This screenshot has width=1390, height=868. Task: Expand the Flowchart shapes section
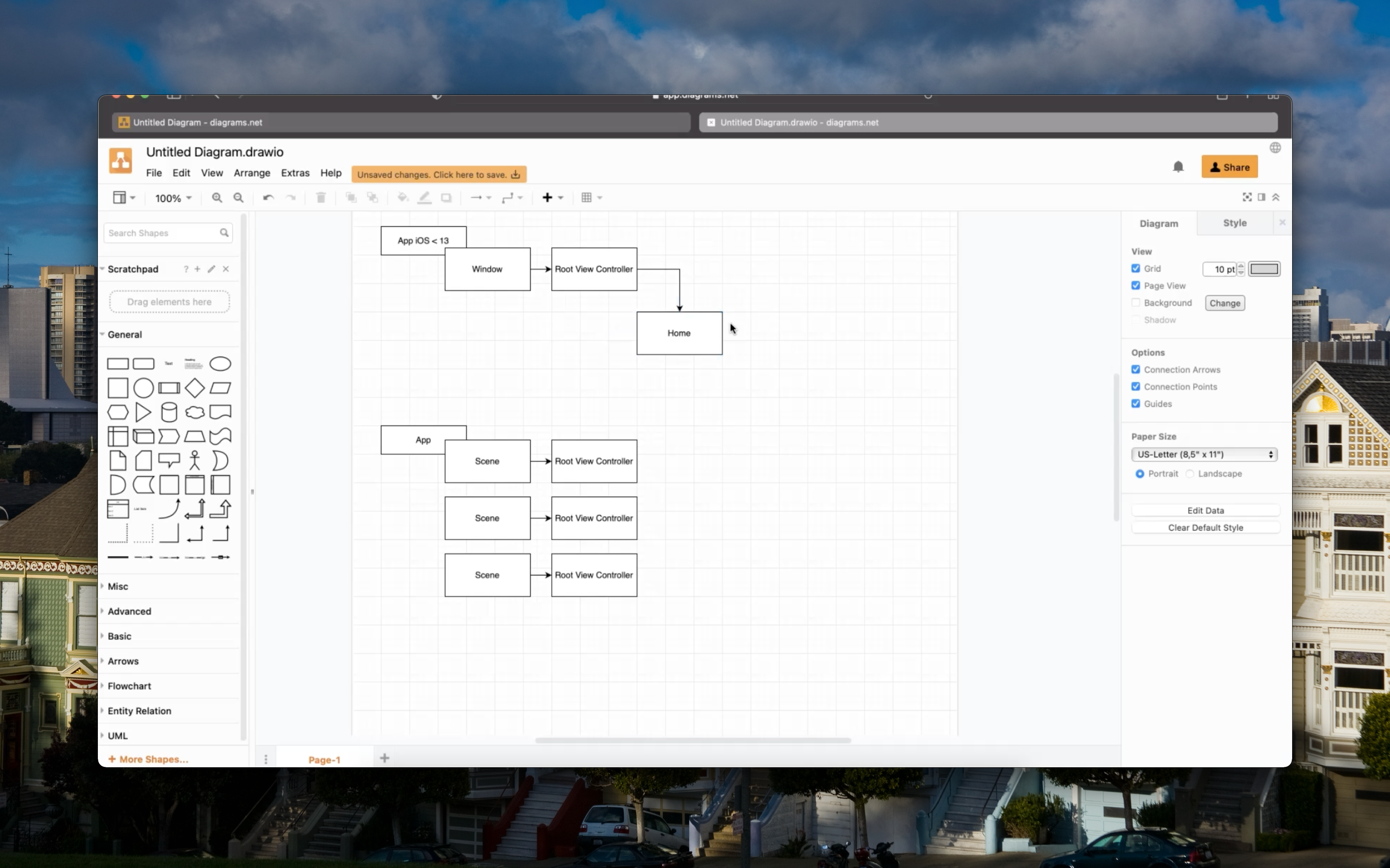coord(129,686)
